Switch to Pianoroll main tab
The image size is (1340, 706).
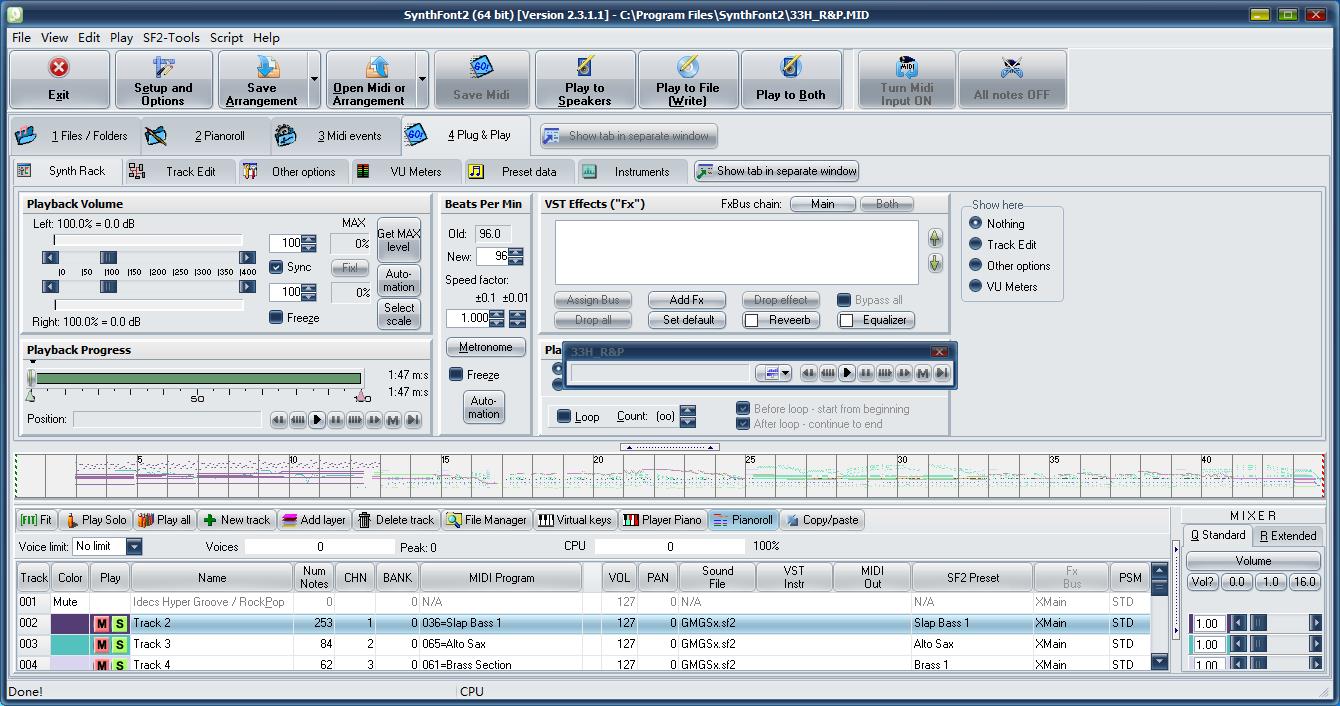(x=205, y=135)
